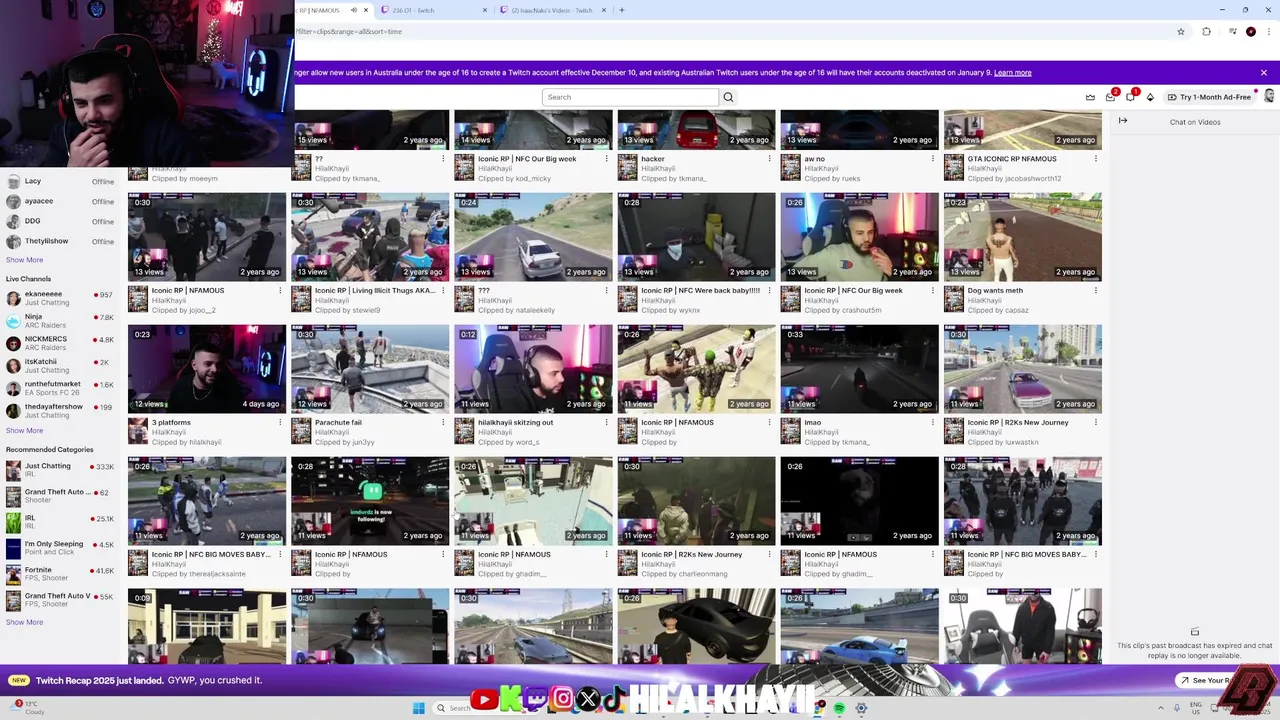Switch to IsaacNaka's Videos tab
The height and width of the screenshot is (720, 1280).
[x=551, y=10]
